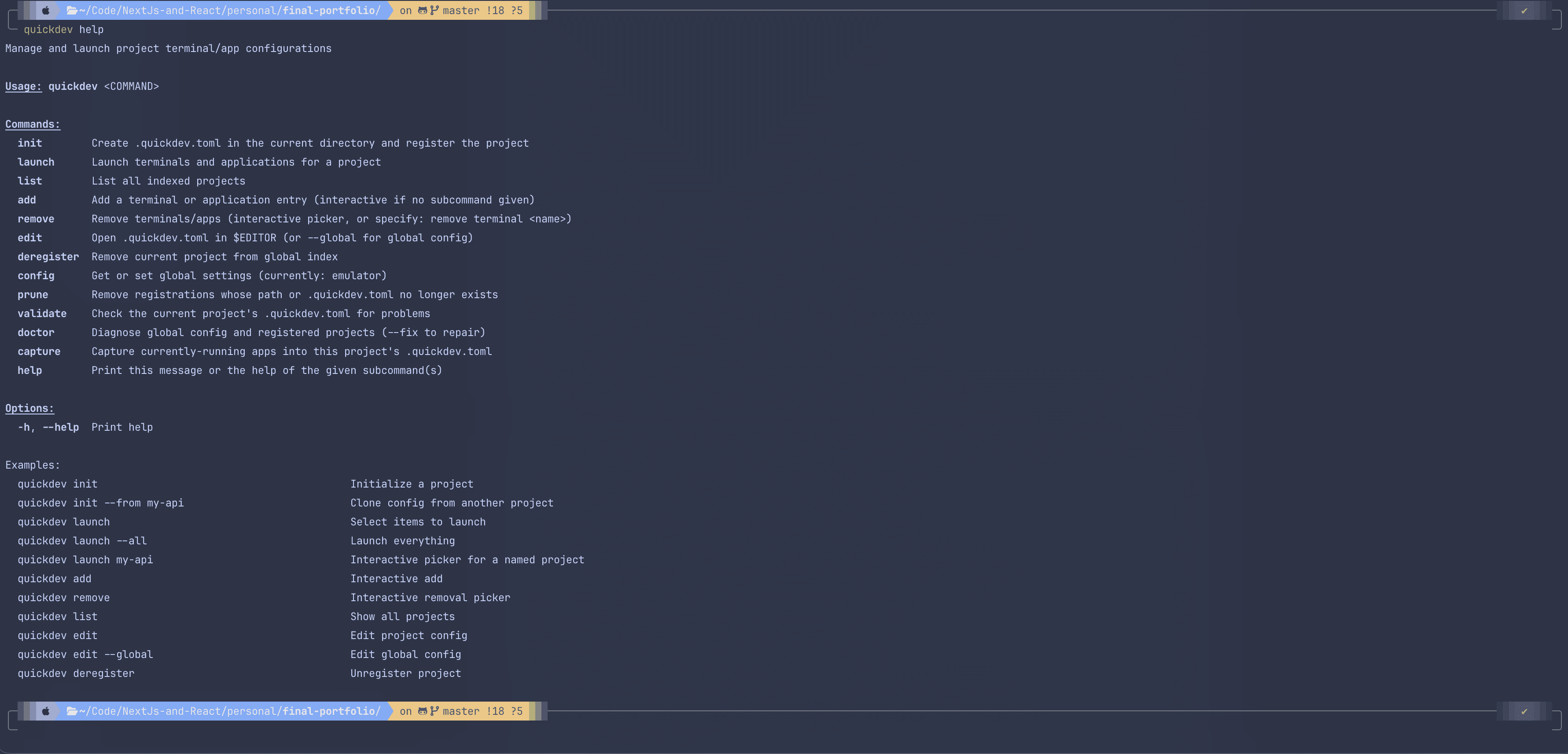Viewport: 1568px width, 754px height.
Task: Click the git branch icon in bottom prompt
Action: pos(434,711)
